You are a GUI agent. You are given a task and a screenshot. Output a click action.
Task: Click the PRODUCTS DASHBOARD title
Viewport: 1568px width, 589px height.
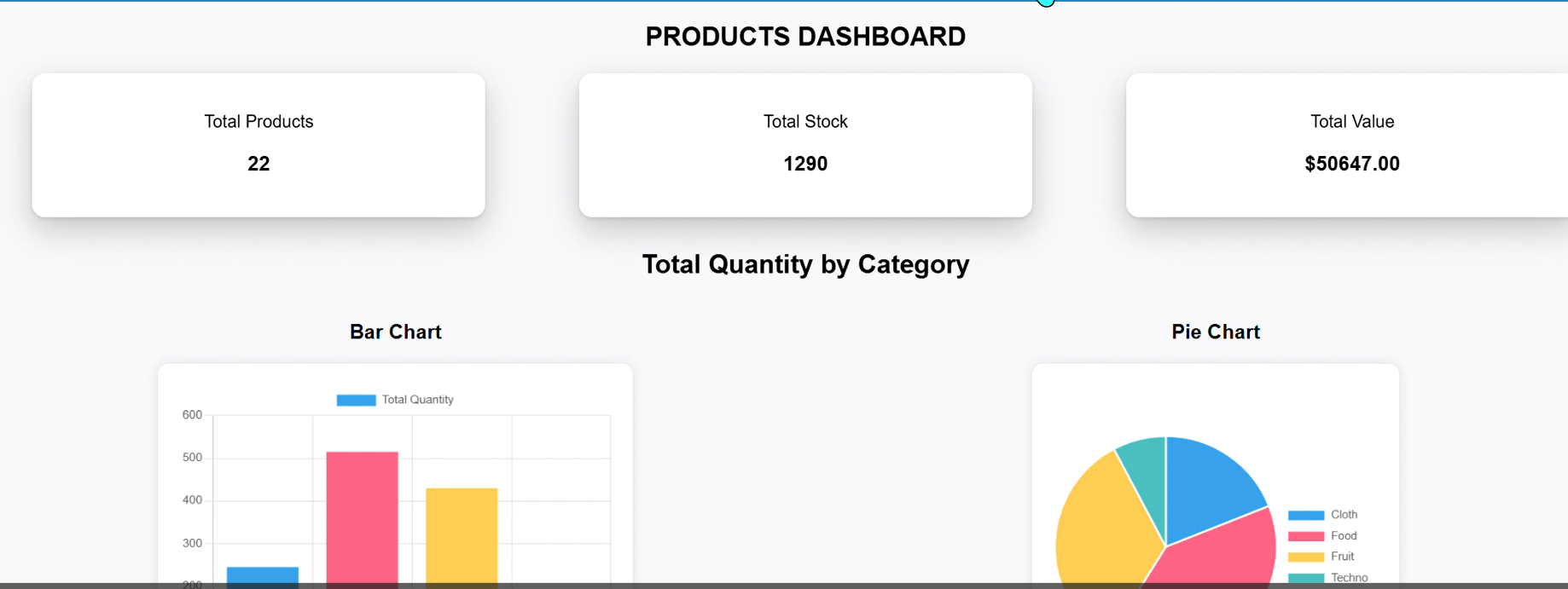tap(805, 37)
